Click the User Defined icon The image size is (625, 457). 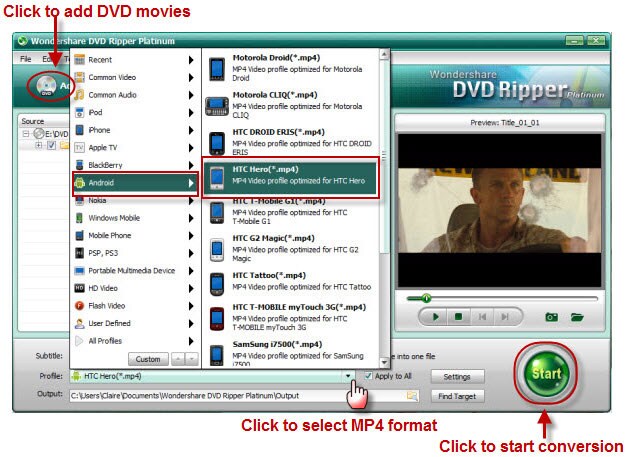pos(79,323)
